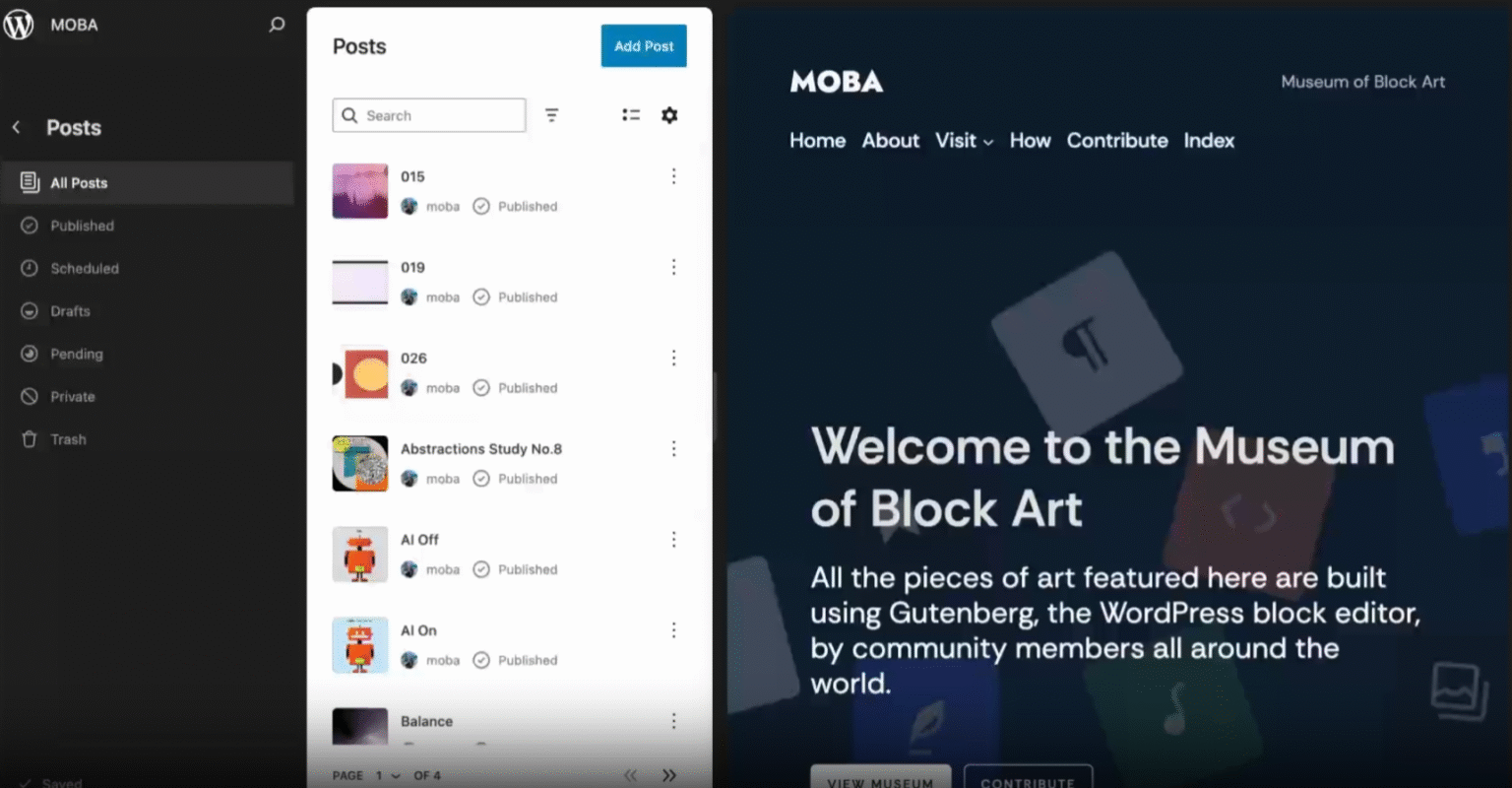Go to last page double-arrow icon
The height and width of the screenshot is (788, 1512).
click(669, 775)
